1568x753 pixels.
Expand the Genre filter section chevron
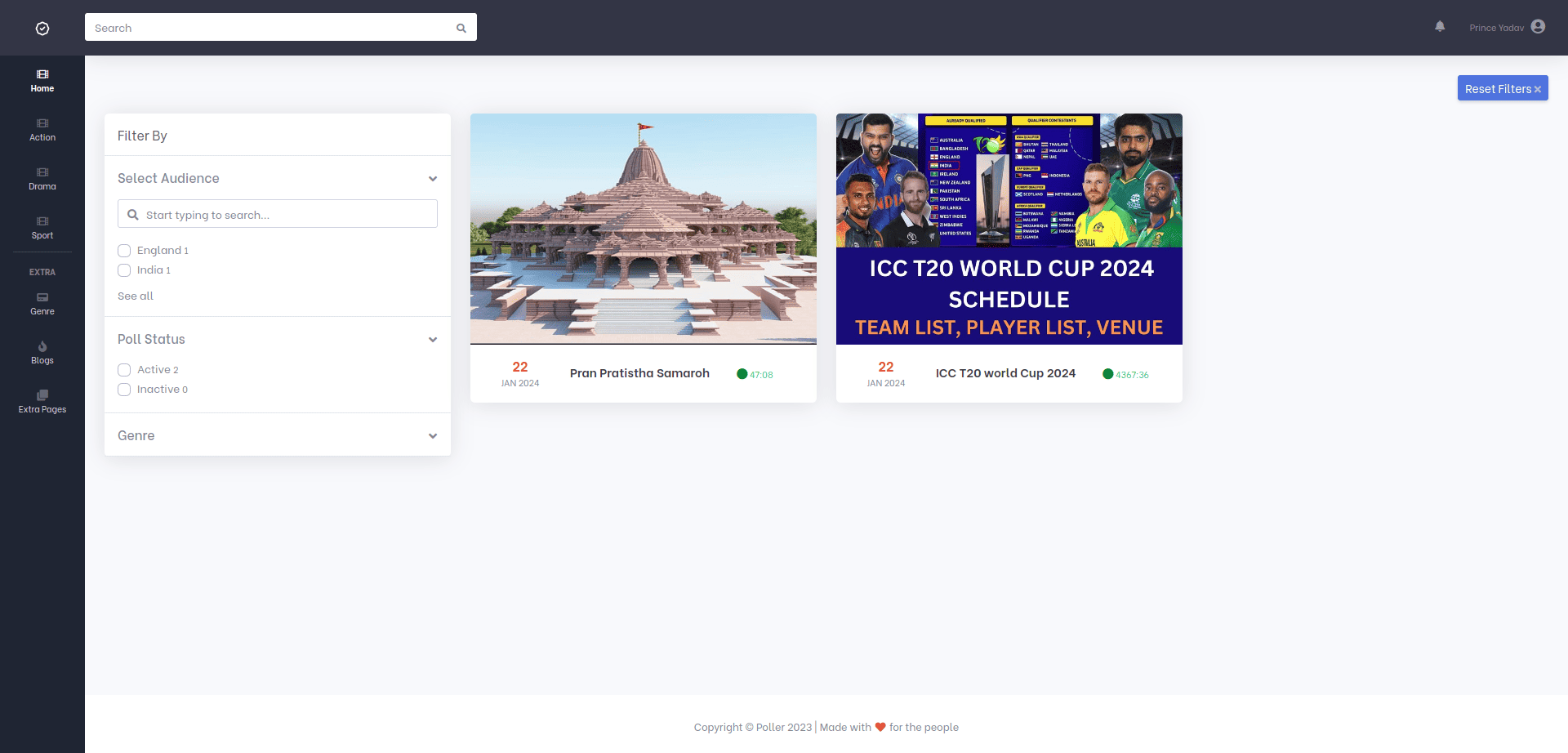click(x=433, y=436)
